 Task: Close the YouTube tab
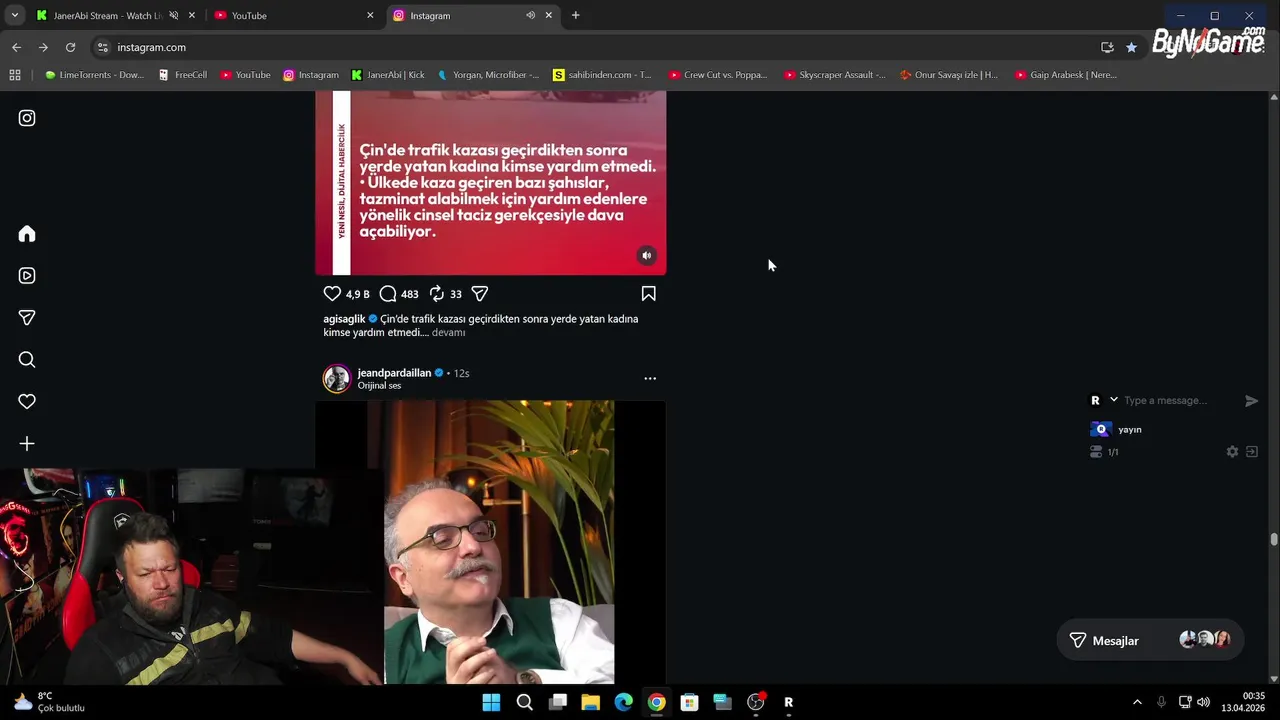(x=370, y=16)
